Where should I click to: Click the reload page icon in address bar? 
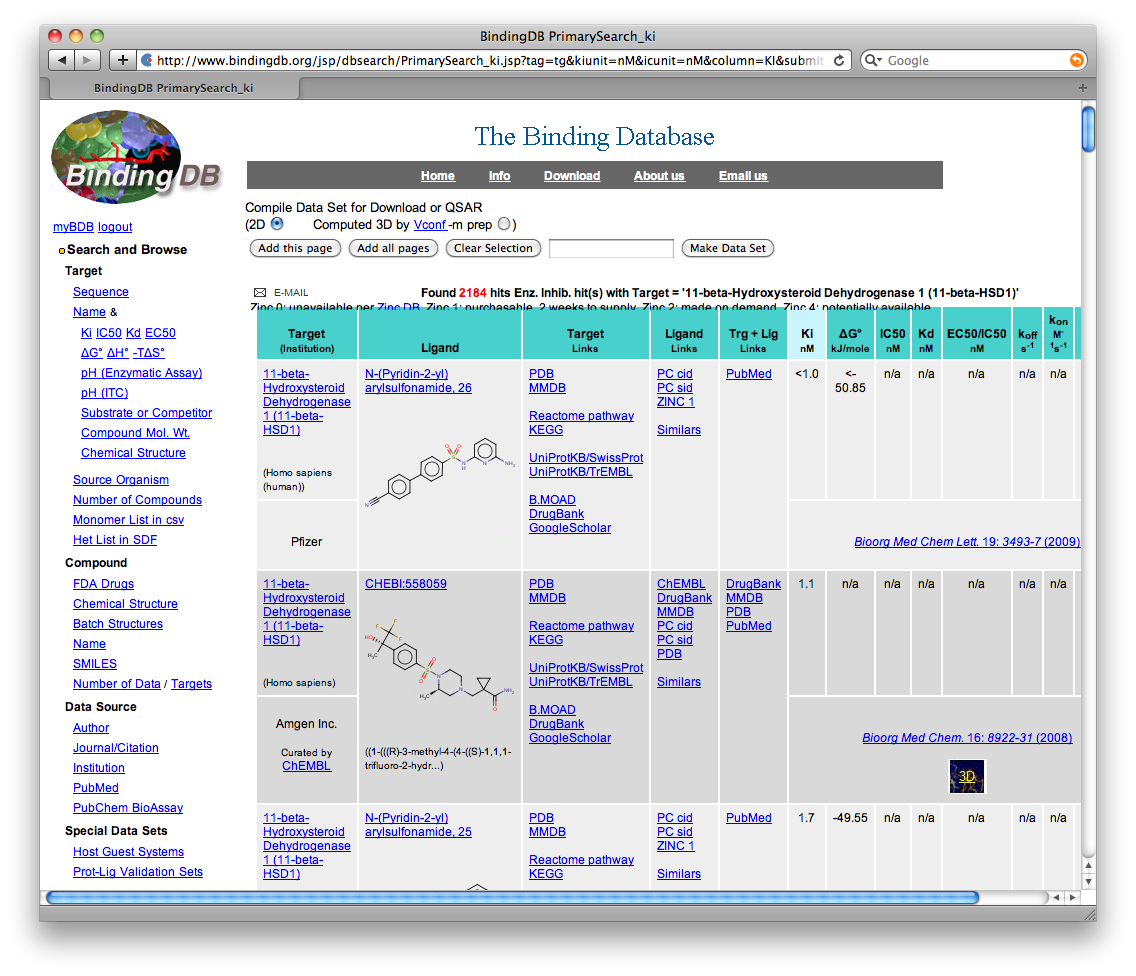[x=838, y=60]
